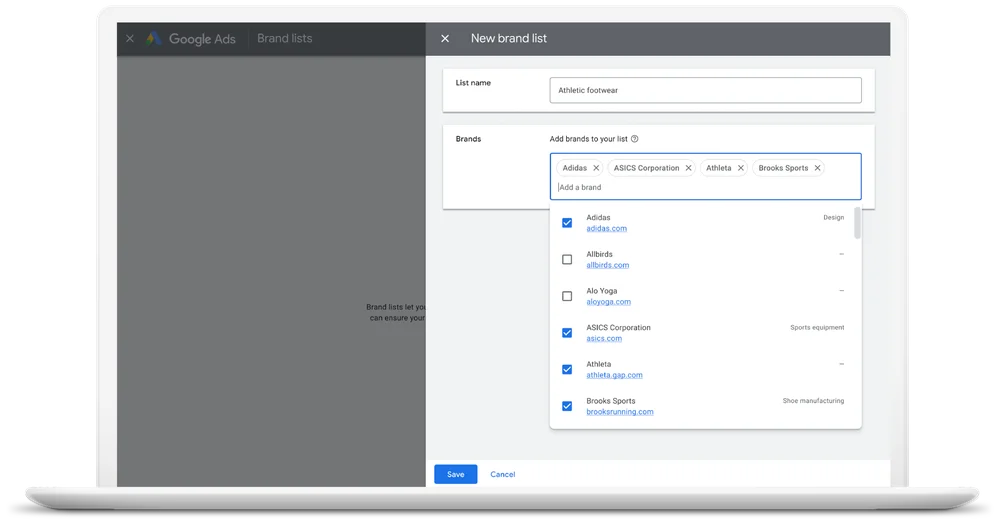Open the adidas.com link
1000x520 pixels.
click(607, 228)
